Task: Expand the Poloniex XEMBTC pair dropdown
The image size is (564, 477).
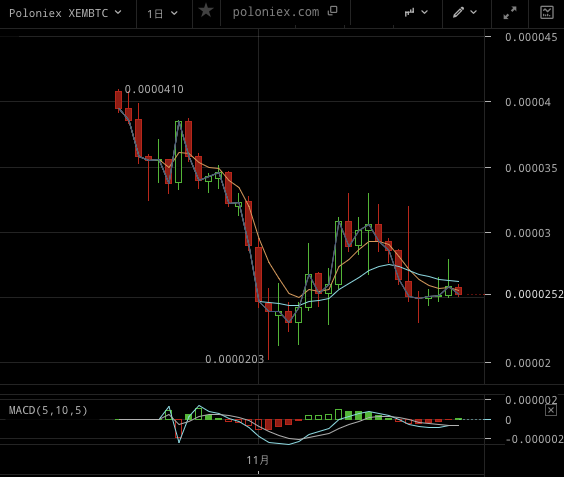Action: pyautogui.click(x=65, y=13)
